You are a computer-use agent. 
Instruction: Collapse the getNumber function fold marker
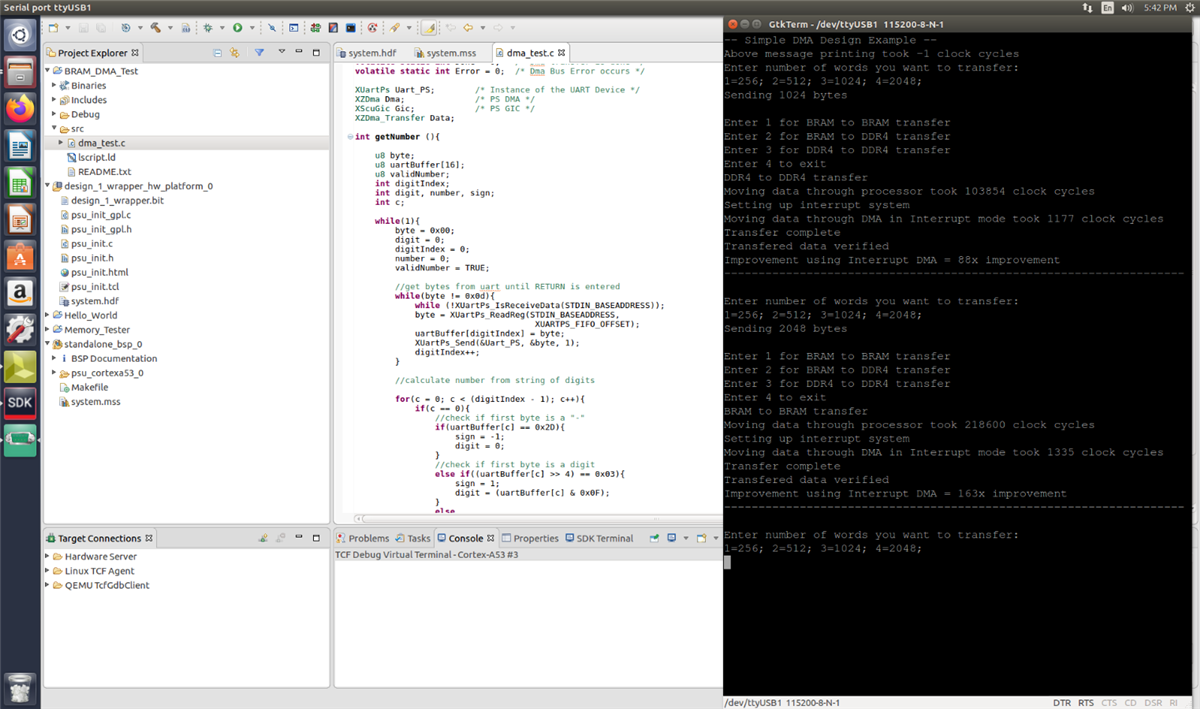(348, 136)
